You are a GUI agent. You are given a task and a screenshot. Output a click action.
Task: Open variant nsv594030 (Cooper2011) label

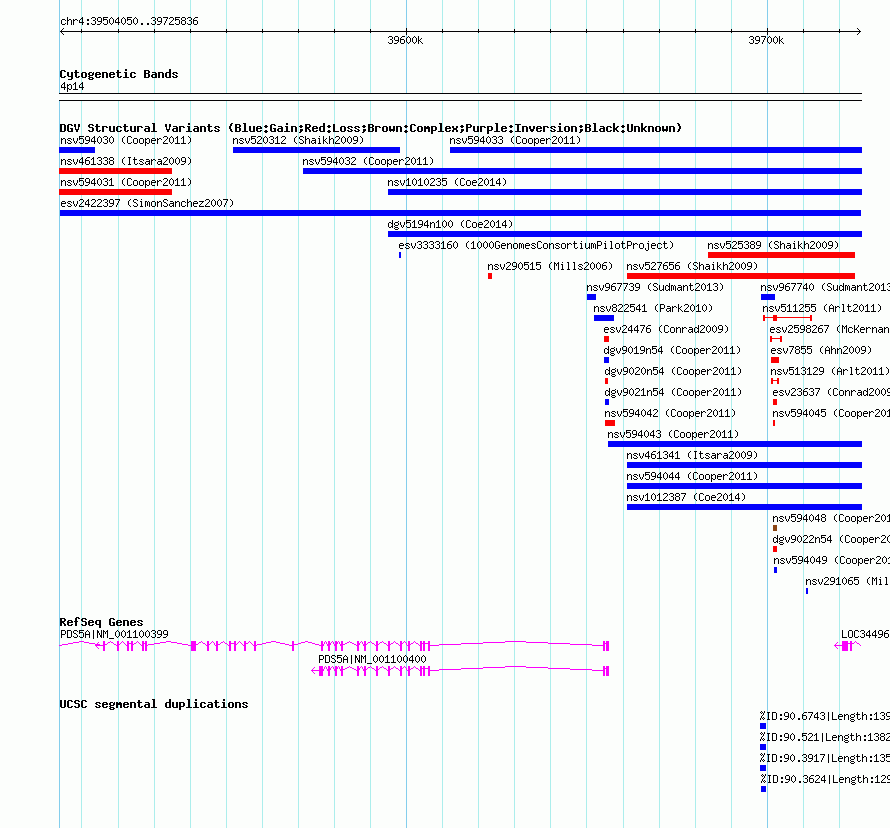[x=126, y=140]
